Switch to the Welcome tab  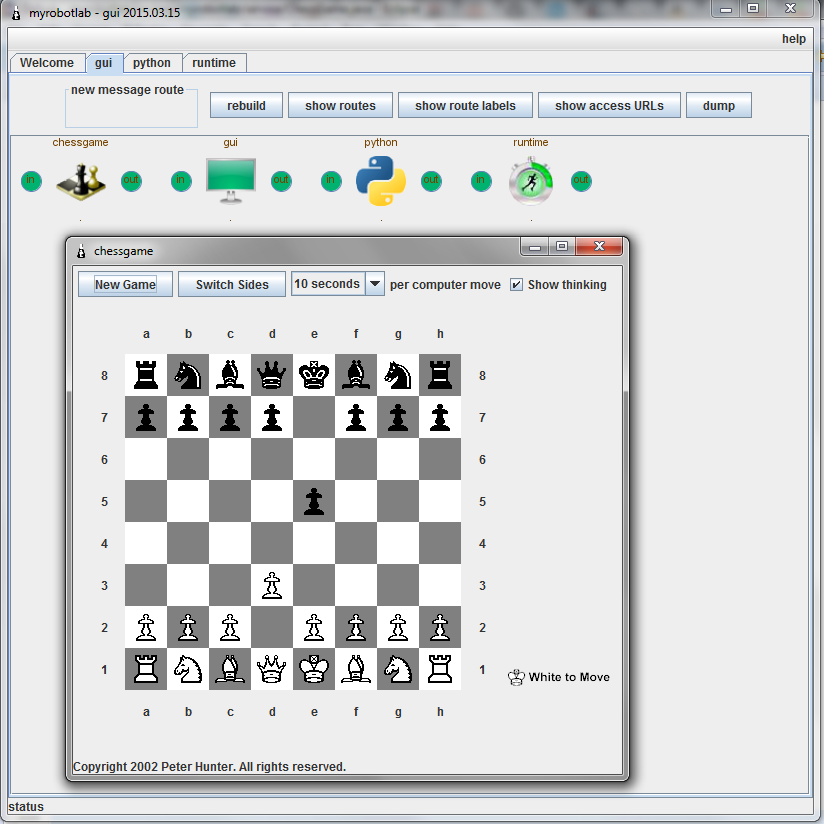(47, 63)
